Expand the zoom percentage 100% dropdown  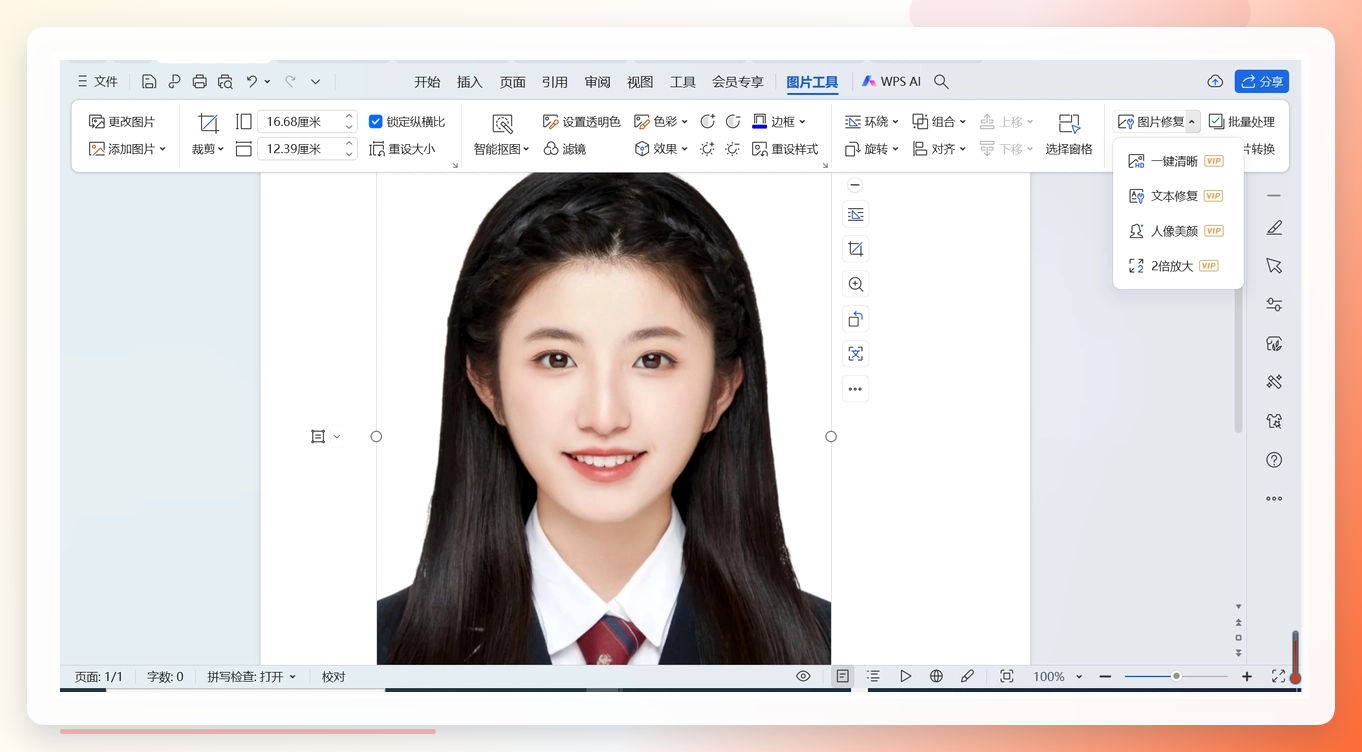[1058, 677]
